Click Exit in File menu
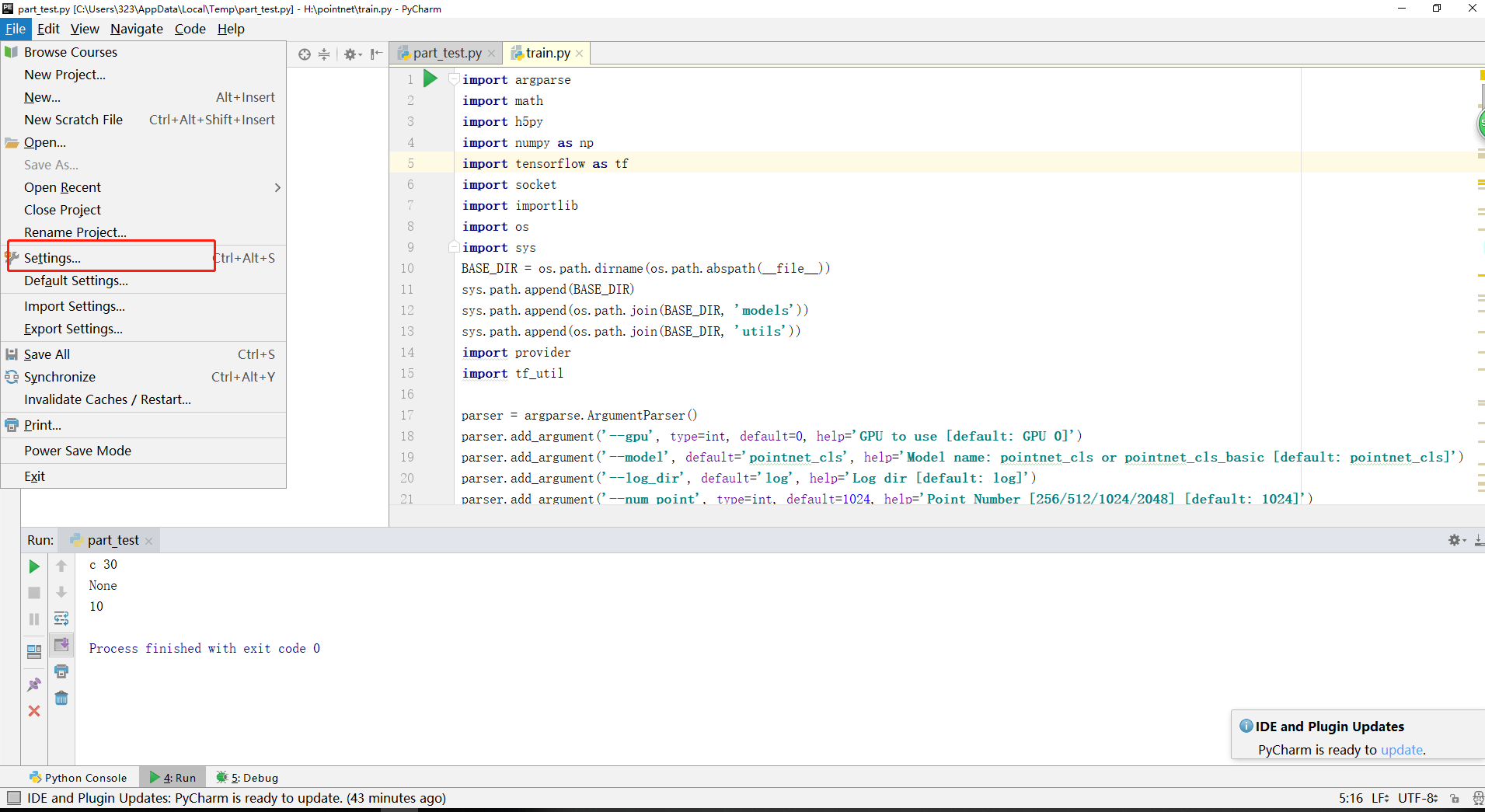The width and height of the screenshot is (1485, 812). click(x=143, y=476)
